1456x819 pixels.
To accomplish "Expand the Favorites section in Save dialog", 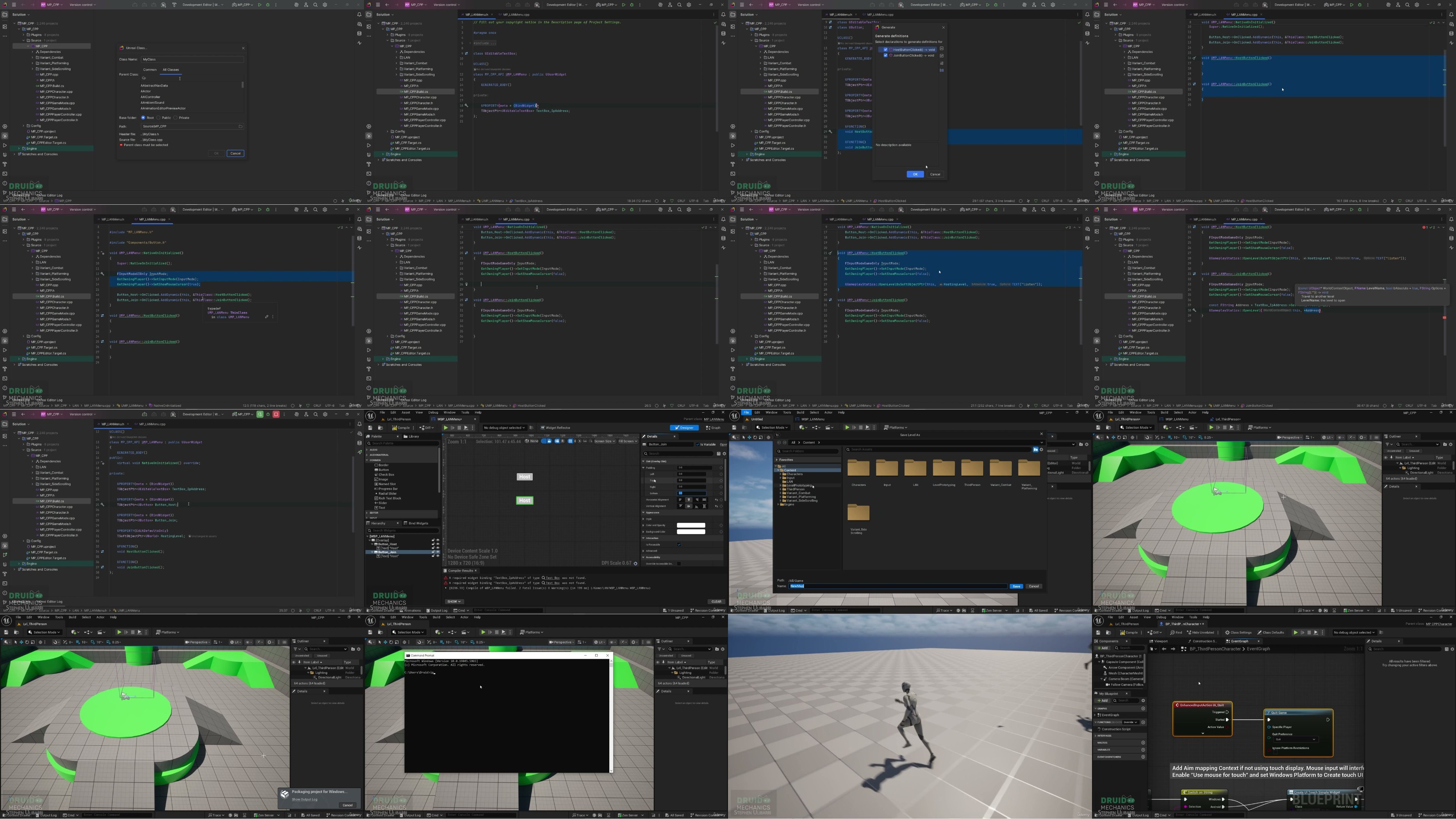I will pyautogui.click(x=777, y=460).
